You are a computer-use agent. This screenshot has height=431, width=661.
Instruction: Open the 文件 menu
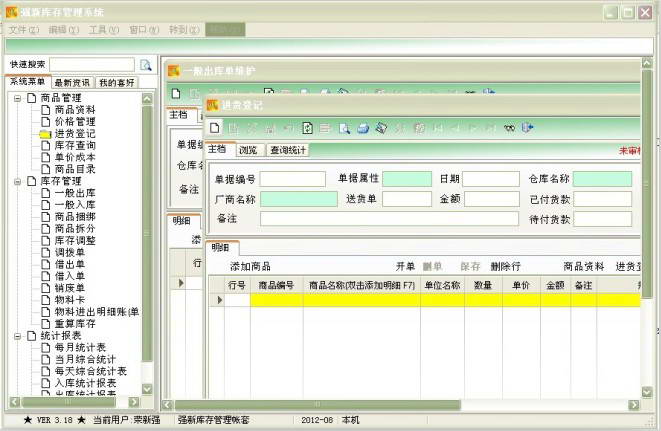[x=24, y=30]
